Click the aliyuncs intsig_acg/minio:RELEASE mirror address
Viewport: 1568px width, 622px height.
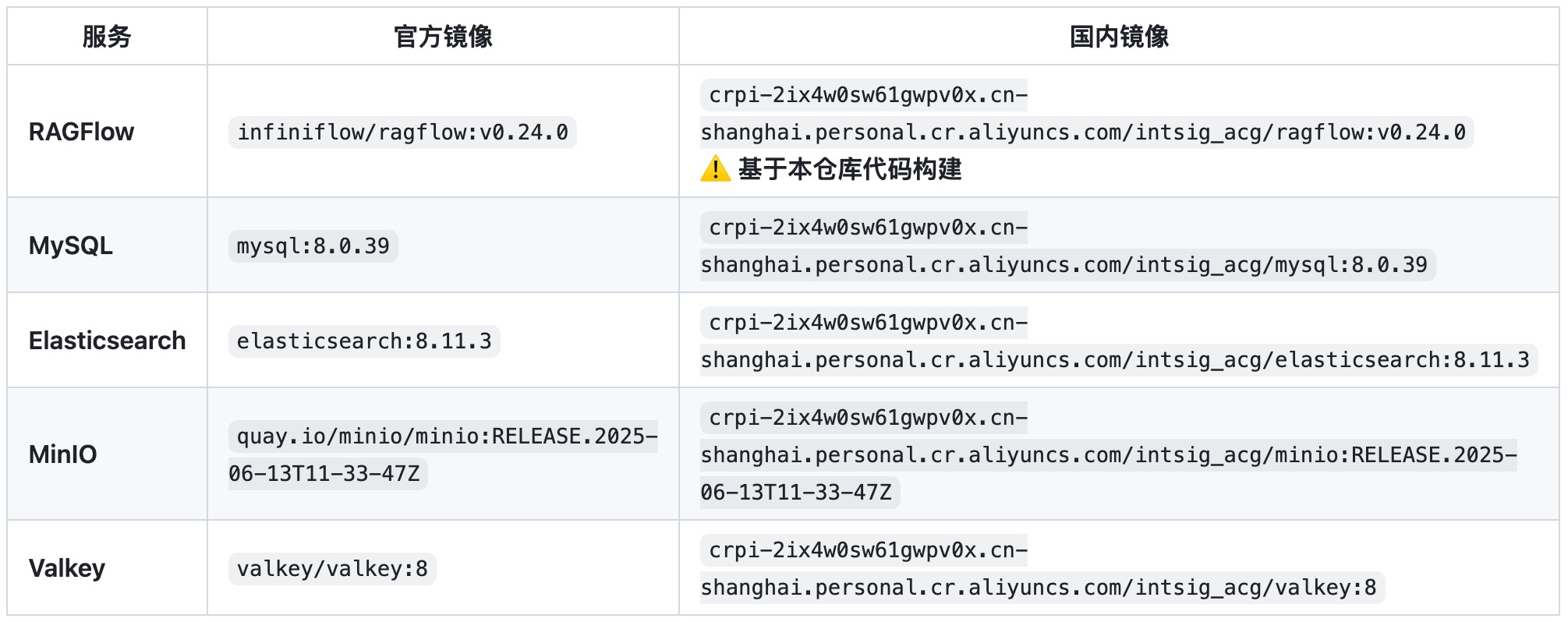point(1109,455)
